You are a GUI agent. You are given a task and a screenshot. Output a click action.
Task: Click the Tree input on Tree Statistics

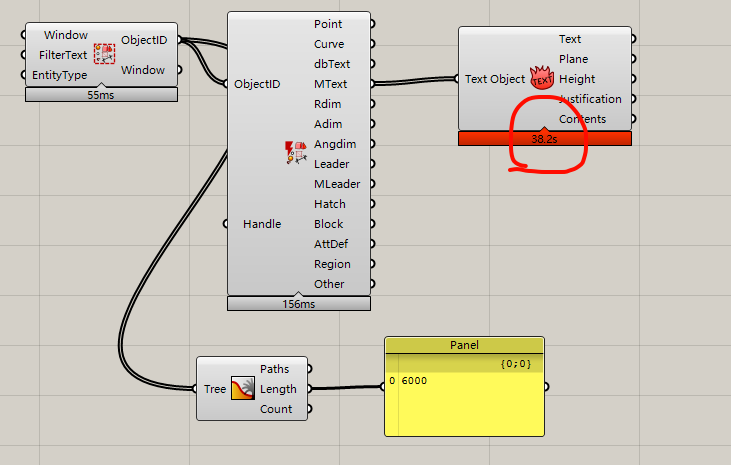(215, 389)
